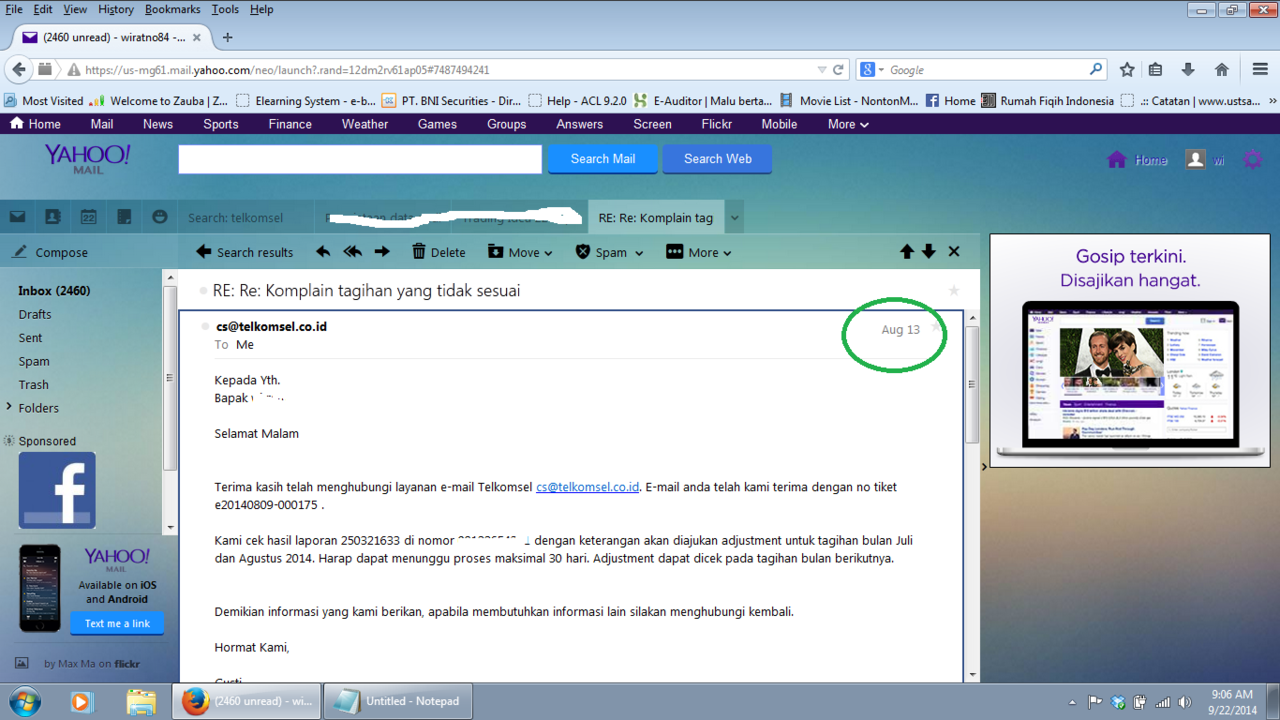Open the Notepad icon in Yahoo Mail tabs
This screenshot has width=1280, height=720.
124,217
